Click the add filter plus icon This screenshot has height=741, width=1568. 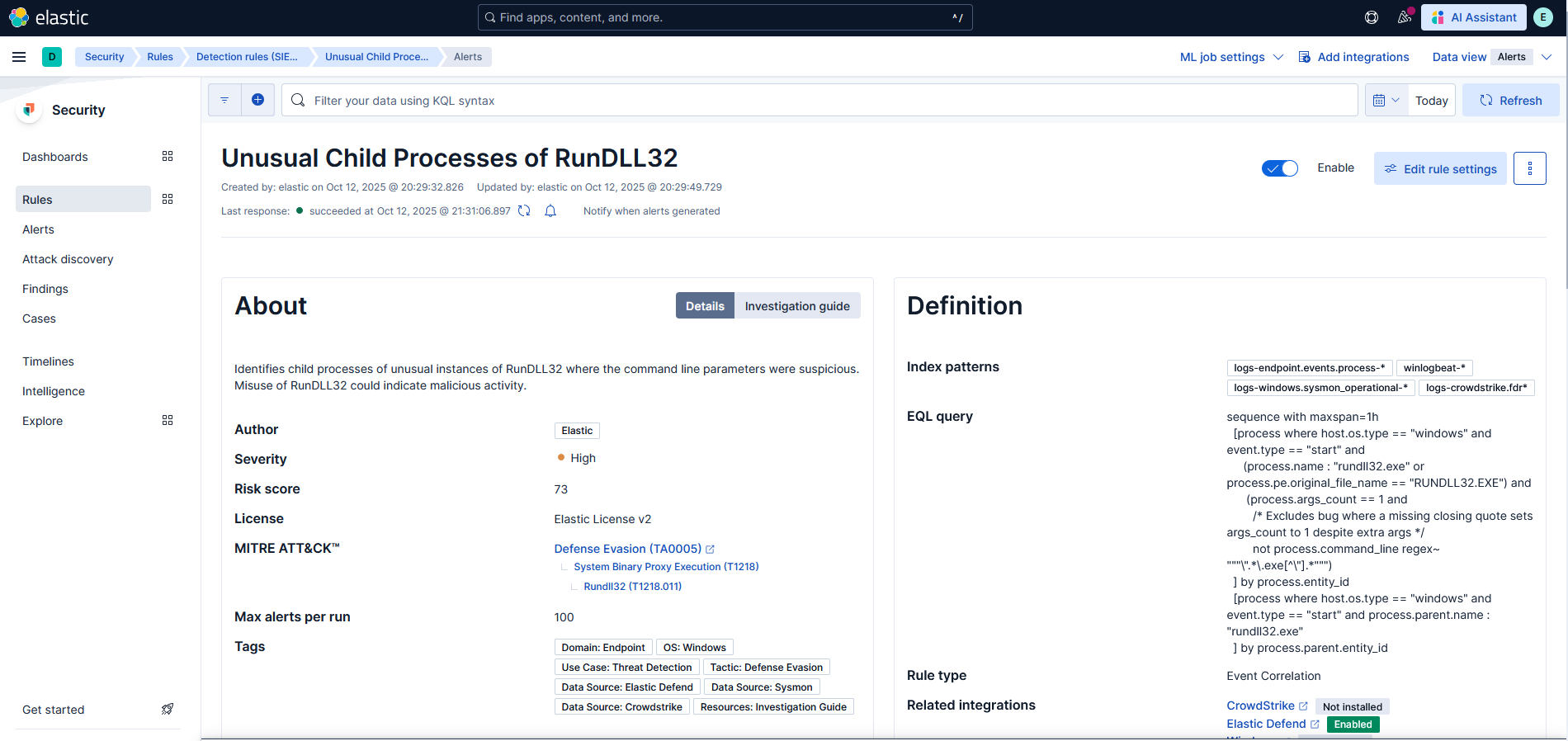click(x=257, y=100)
